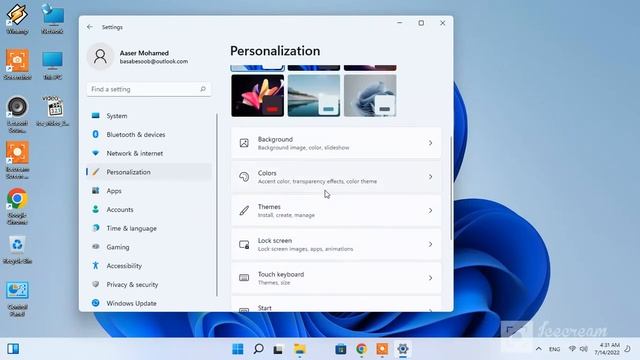Expand the Colors settings chevron
Image resolution: width=640 pixels, height=360 pixels.
click(430, 177)
